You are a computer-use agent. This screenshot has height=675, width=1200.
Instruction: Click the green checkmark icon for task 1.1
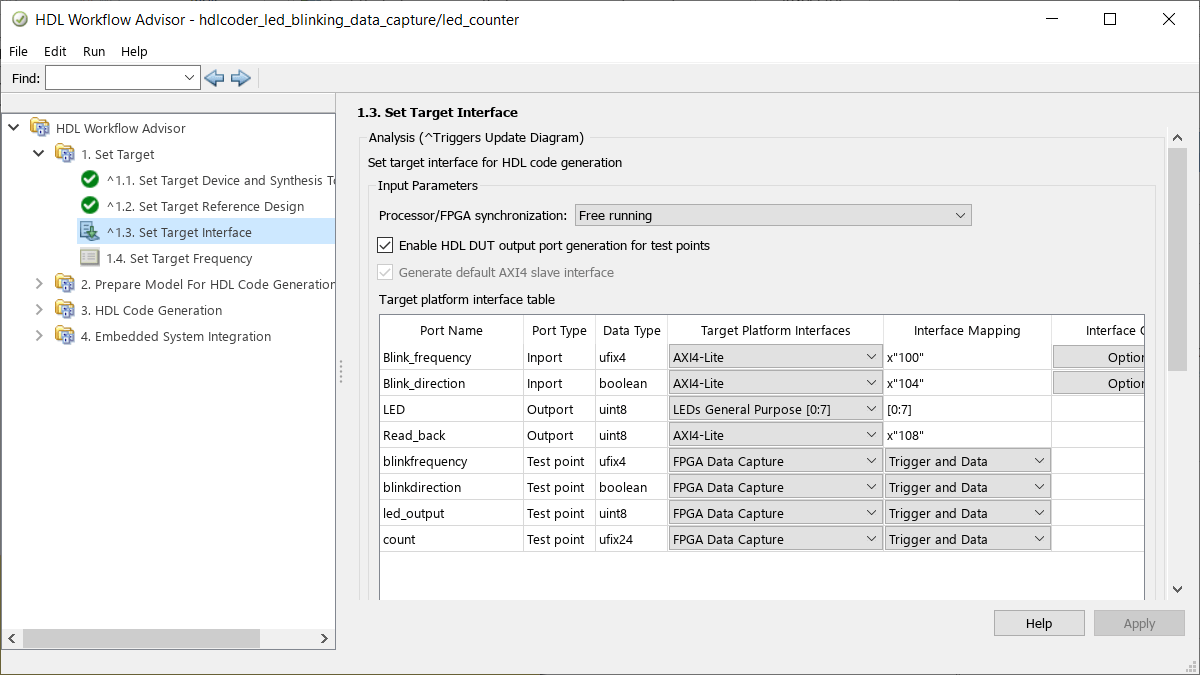[x=90, y=180]
